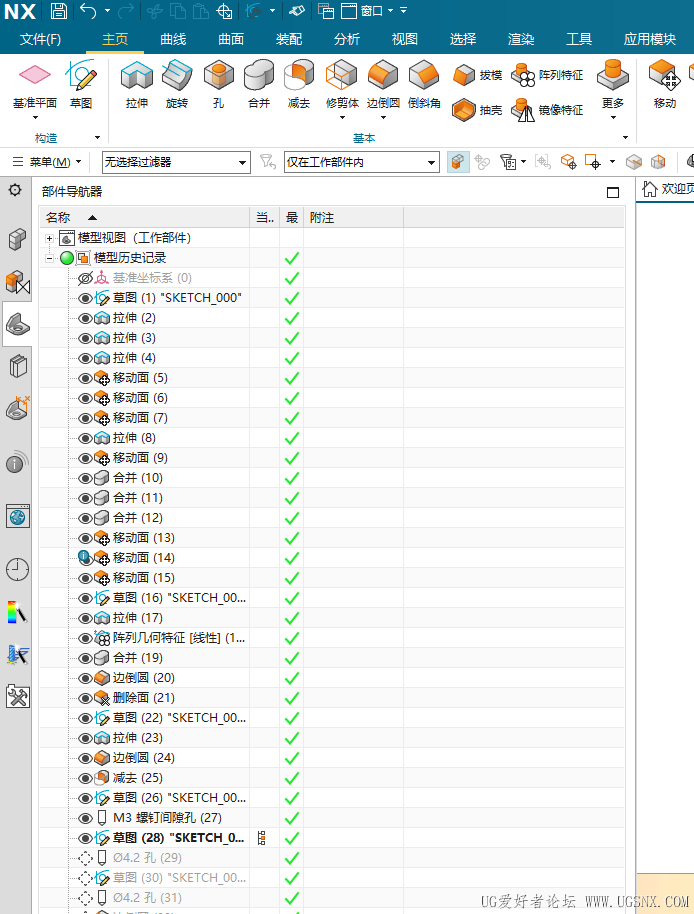This screenshot has width=694, height=914.
Task: Open the 仅在工作部件内 scope dropdown
Action: [361, 162]
